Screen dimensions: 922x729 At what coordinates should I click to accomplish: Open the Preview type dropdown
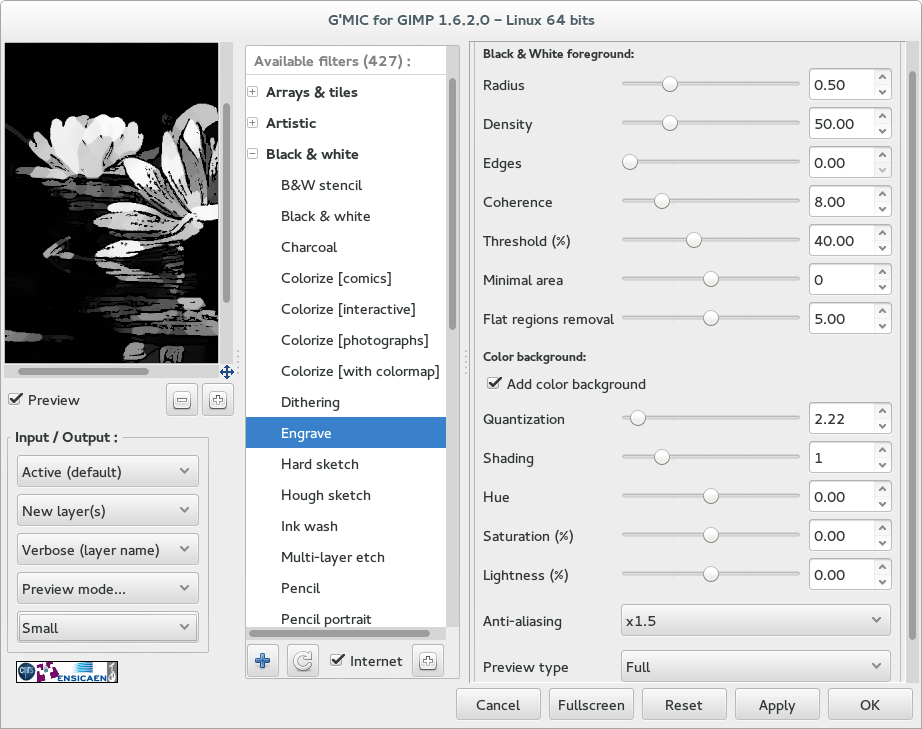755,667
